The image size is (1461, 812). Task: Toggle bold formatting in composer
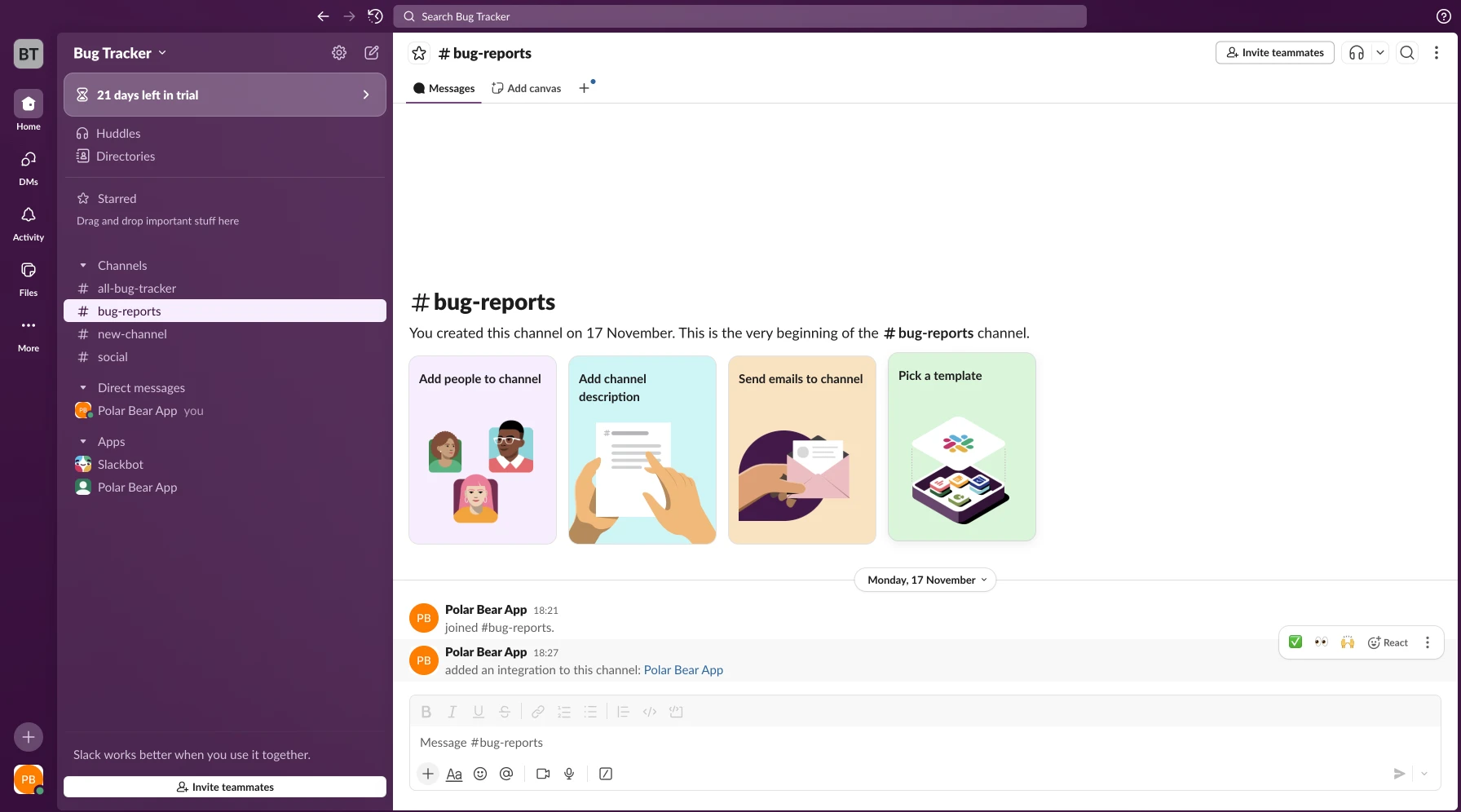pos(426,712)
